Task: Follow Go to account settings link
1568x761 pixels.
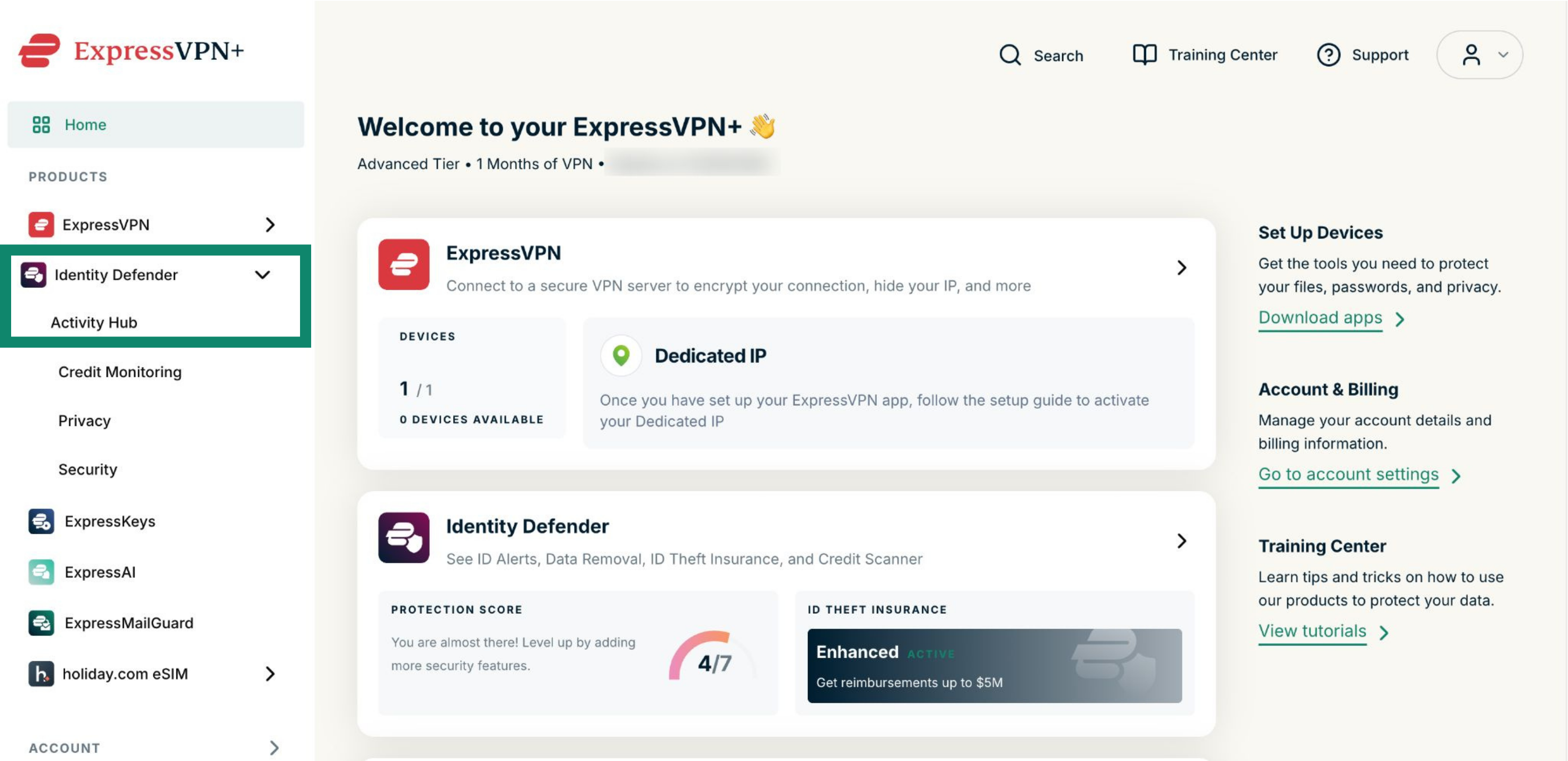Action: pyautogui.click(x=1348, y=474)
